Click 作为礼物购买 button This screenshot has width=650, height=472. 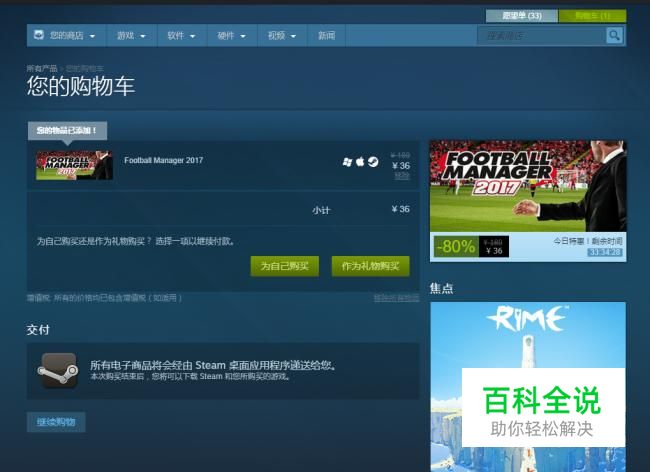[371, 266]
